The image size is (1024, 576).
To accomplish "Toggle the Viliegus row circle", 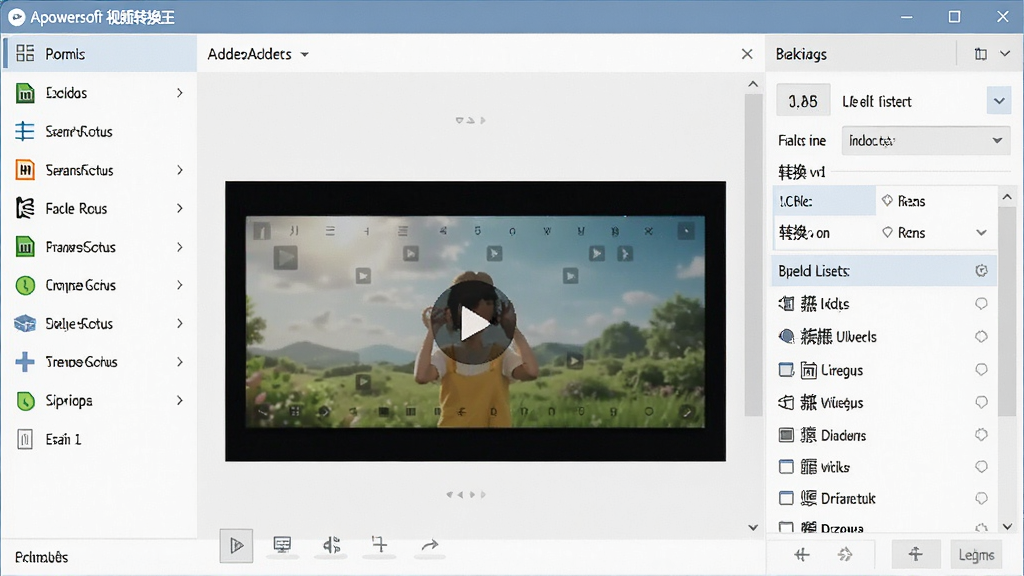I will [x=981, y=402].
